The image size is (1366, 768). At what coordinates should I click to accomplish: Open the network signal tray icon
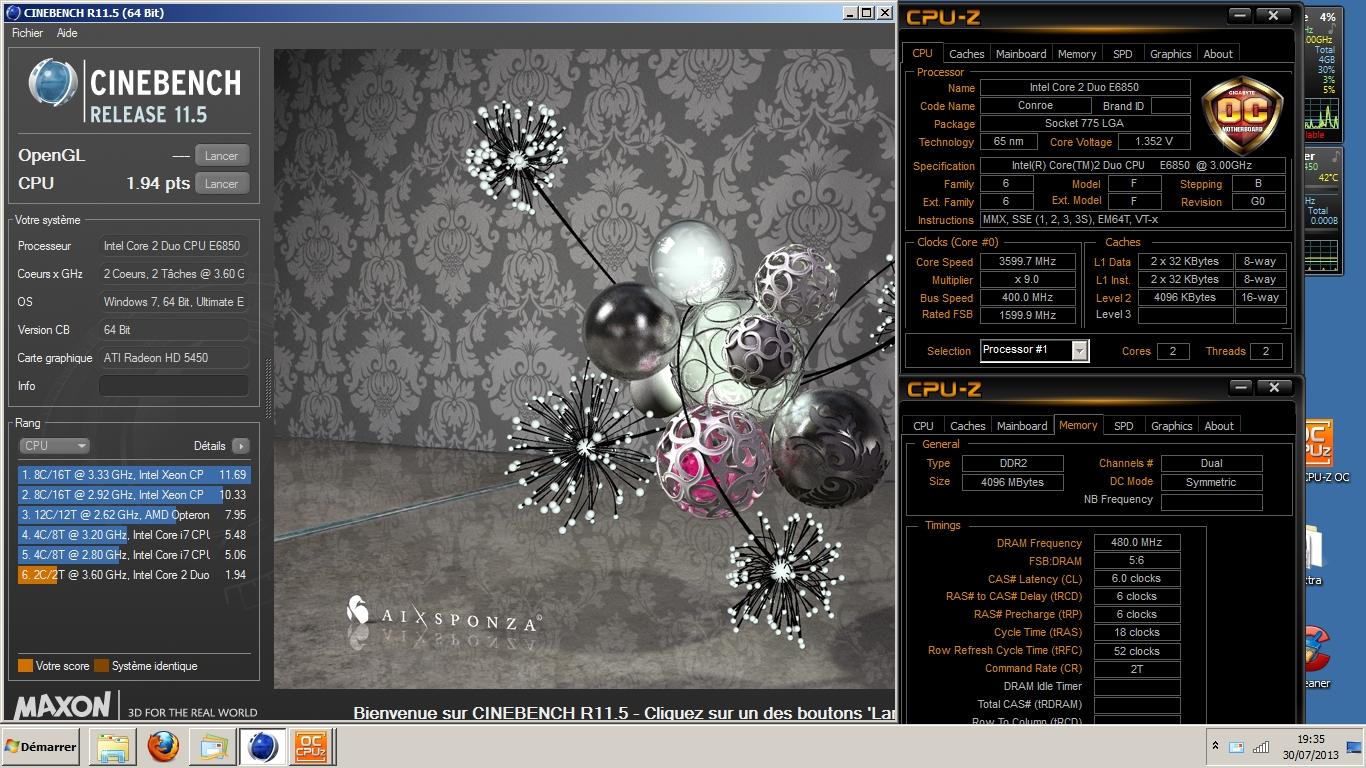[1262, 747]
